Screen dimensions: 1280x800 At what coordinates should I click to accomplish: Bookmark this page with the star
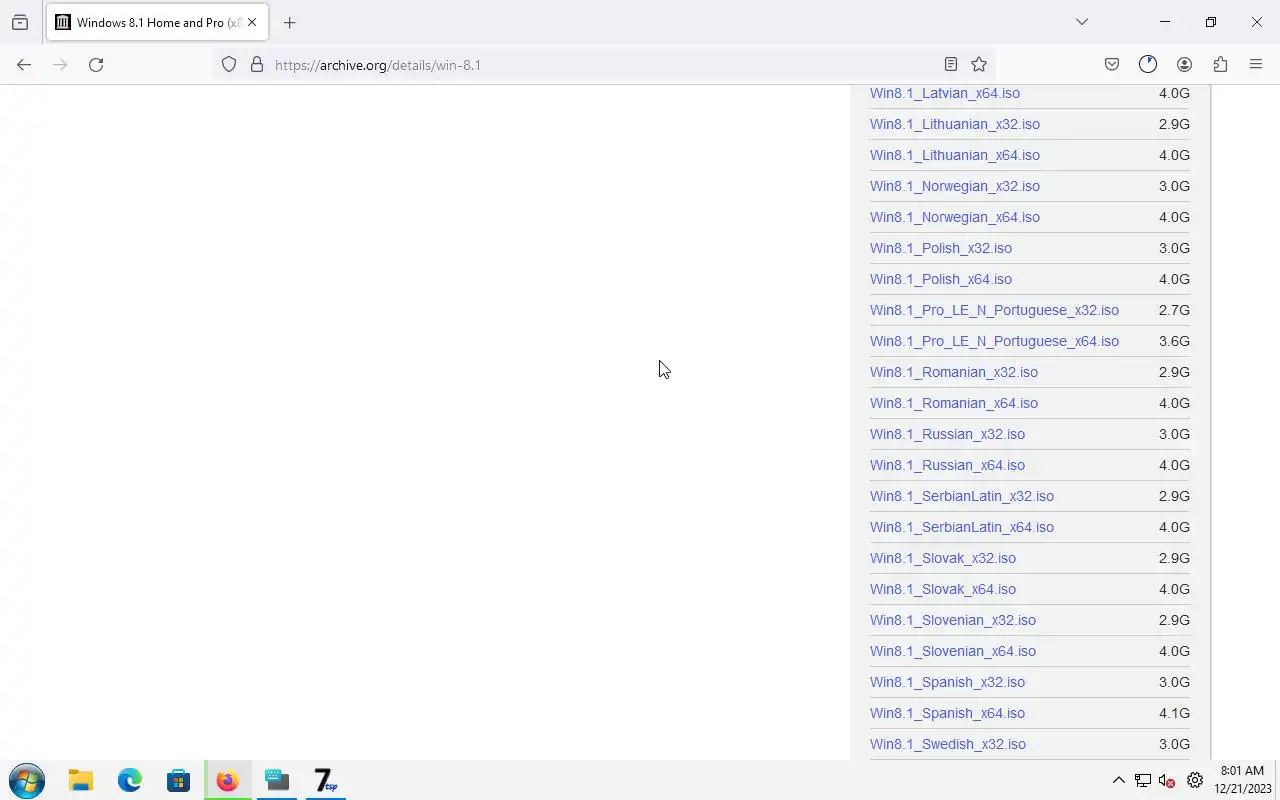coord(979,65)
